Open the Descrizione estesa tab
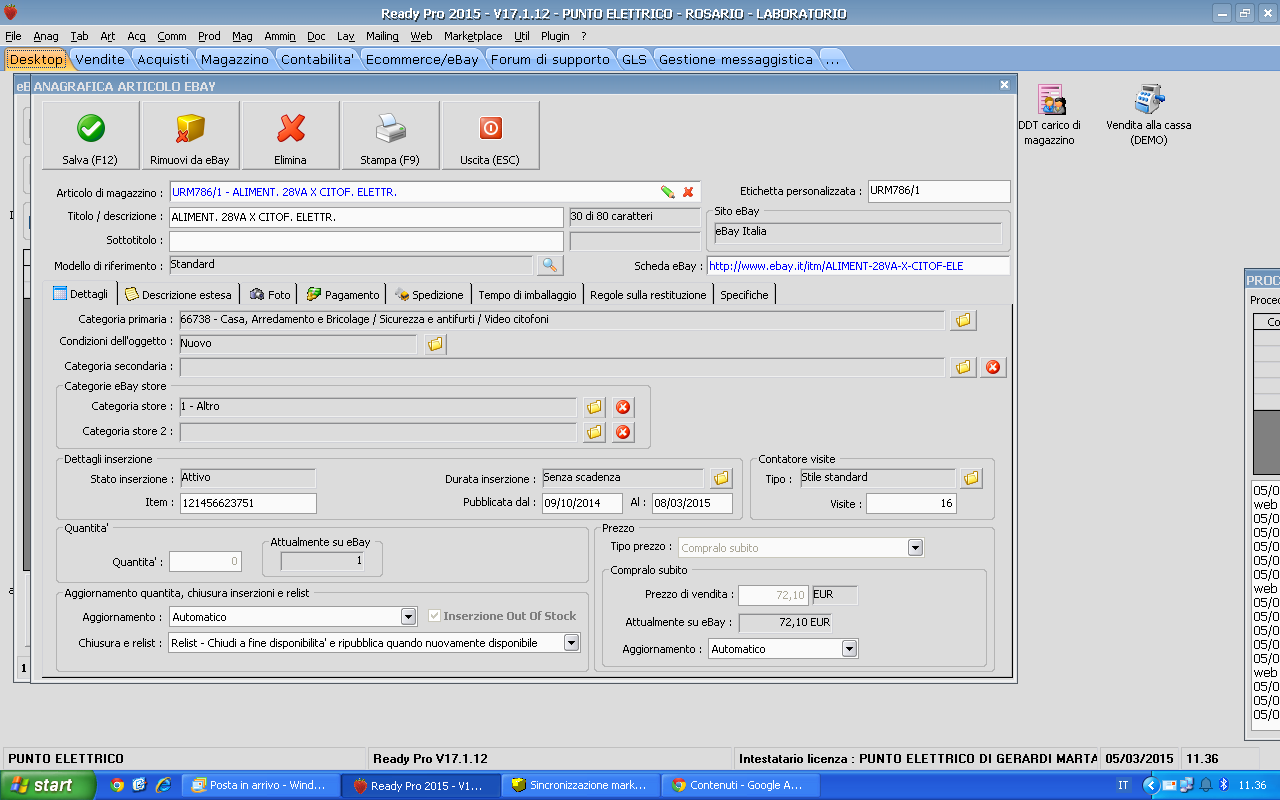Viewport: 1280px width, 800px height. point(178,295)
